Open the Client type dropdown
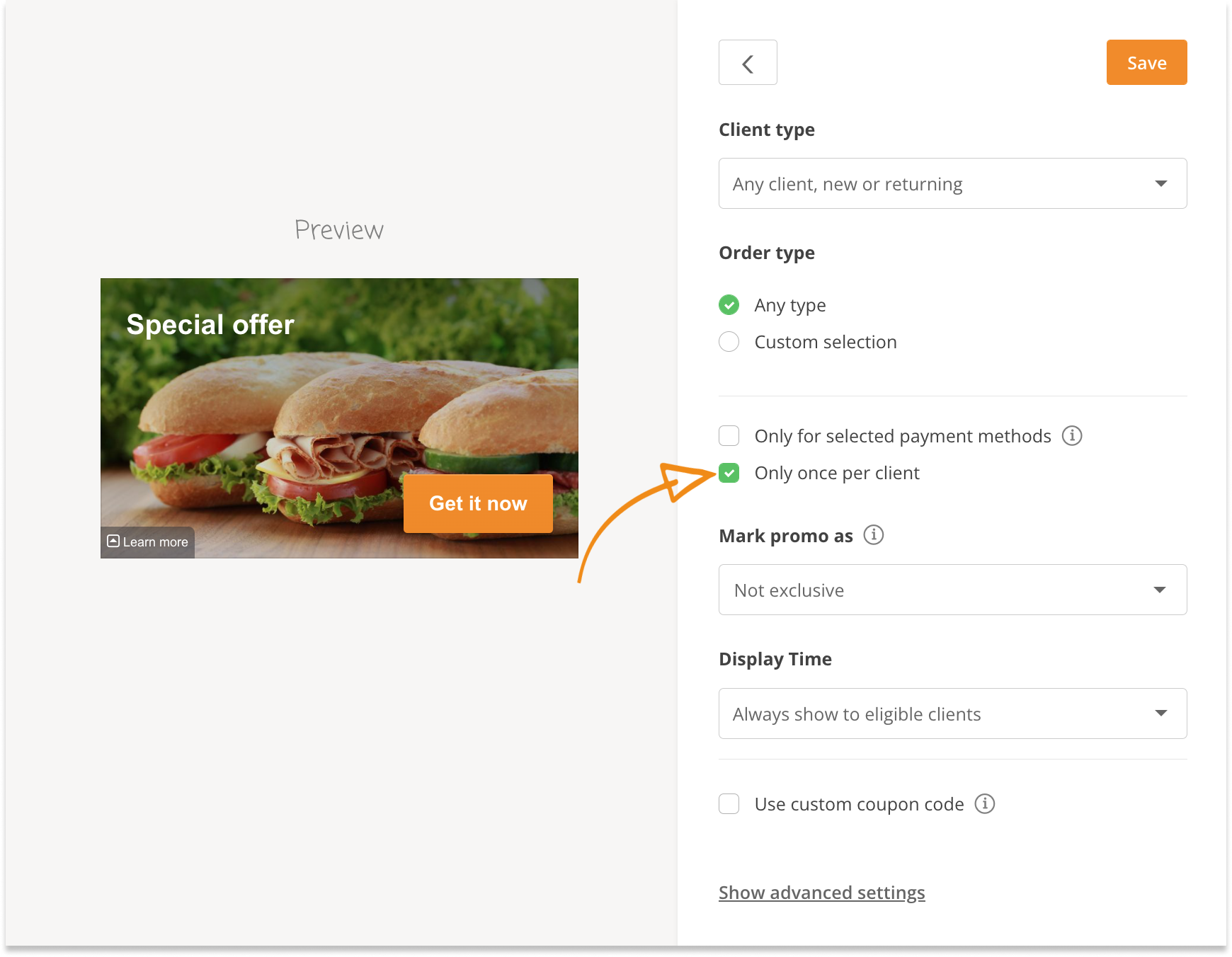The width and height of the screenshot is (1232, 957). click(952, 183)
